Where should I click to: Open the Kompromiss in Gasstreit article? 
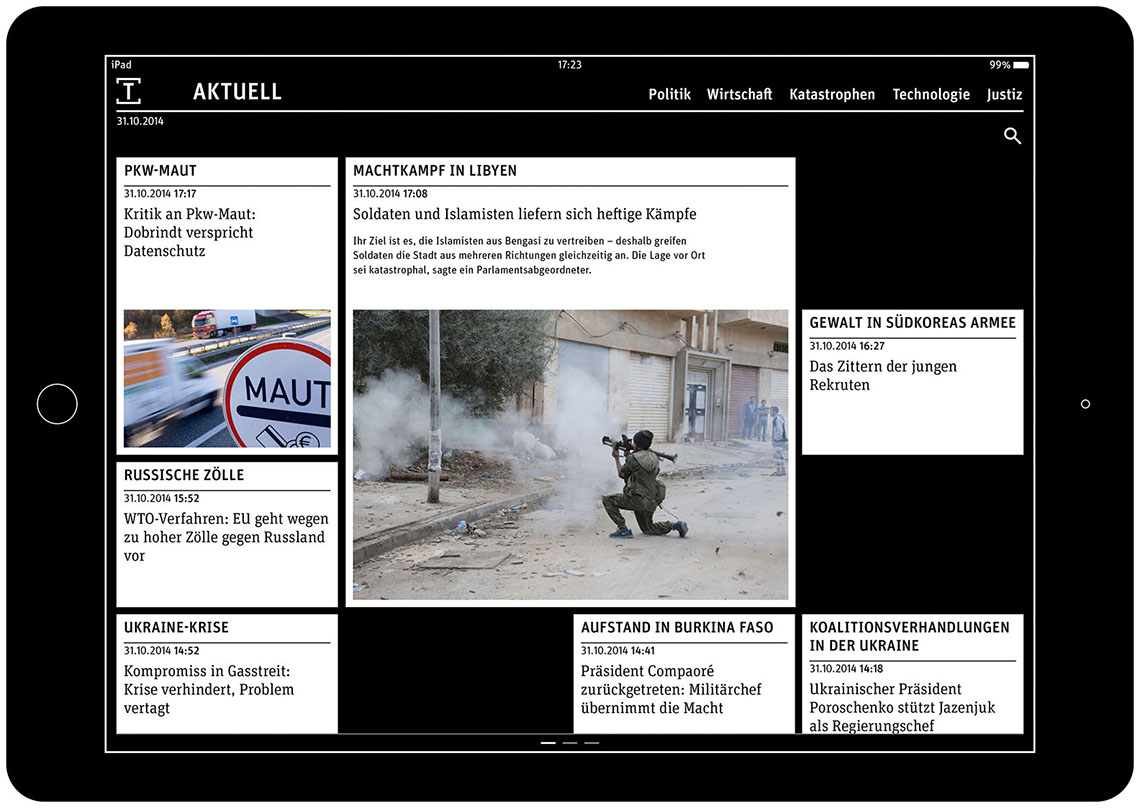click(x=209, y=689)
